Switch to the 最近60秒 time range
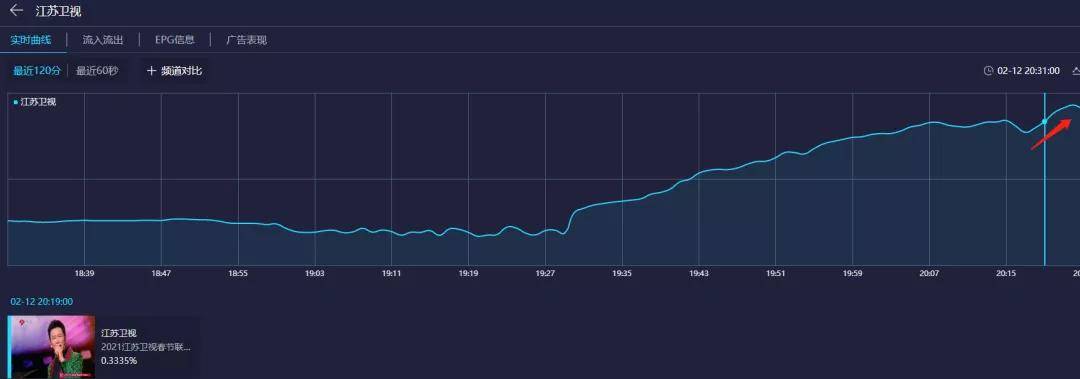Image resolution: width=1080 pixels, height=379 pixels. [97, 71]
